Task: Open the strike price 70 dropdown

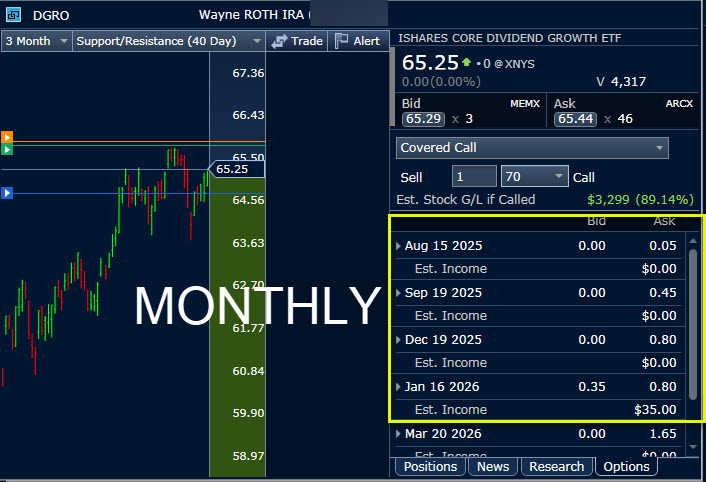Action: click(534, 177)
